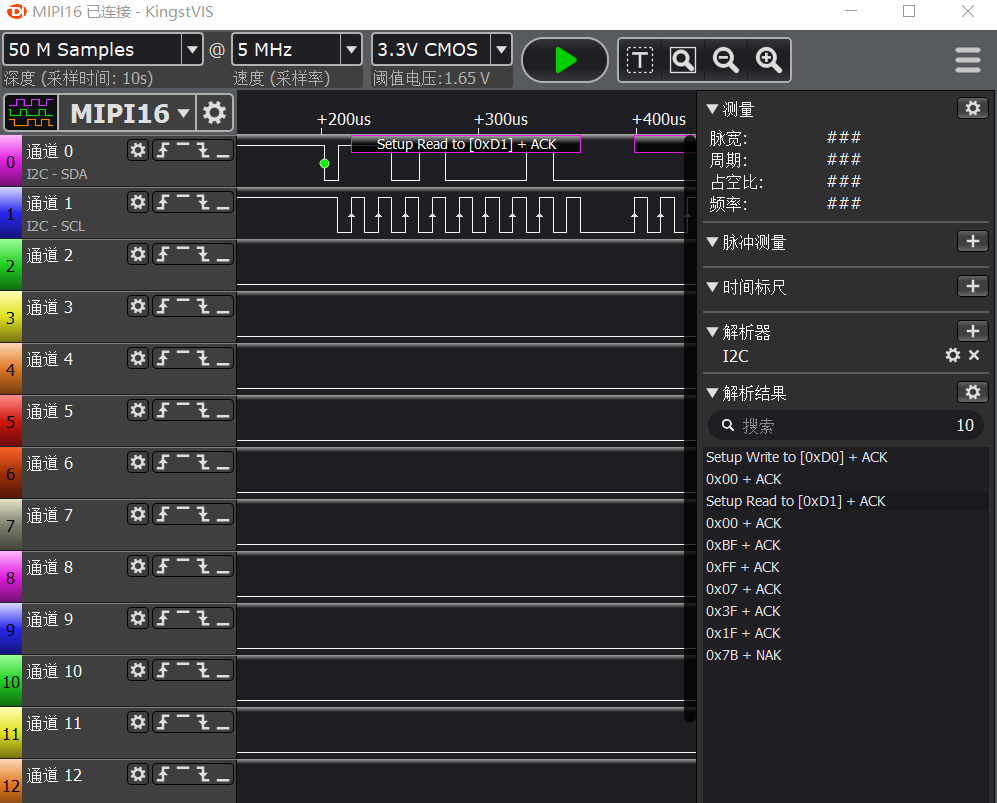Start capture with the green play button
The image size is (997, 803).
[565, 60]
